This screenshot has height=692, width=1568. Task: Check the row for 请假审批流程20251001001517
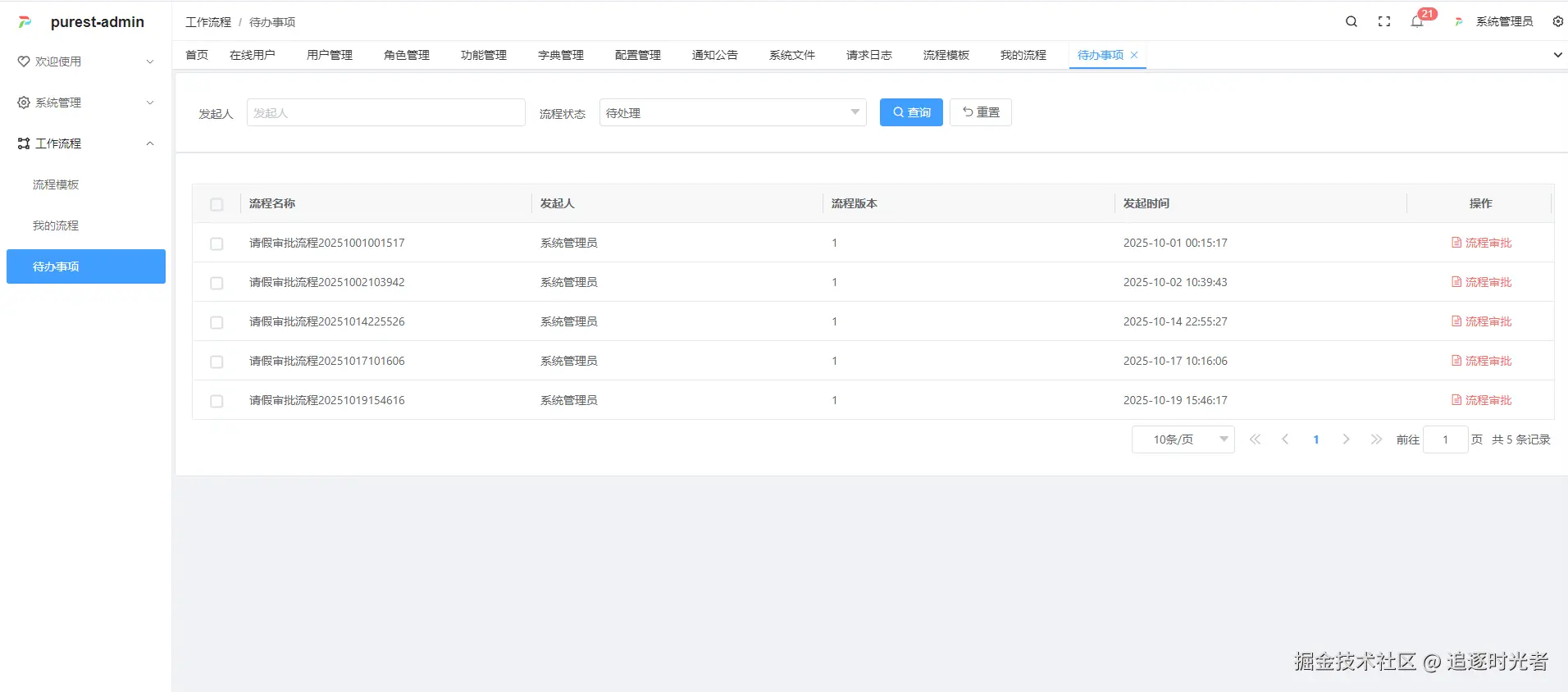(x=217, y=244)
